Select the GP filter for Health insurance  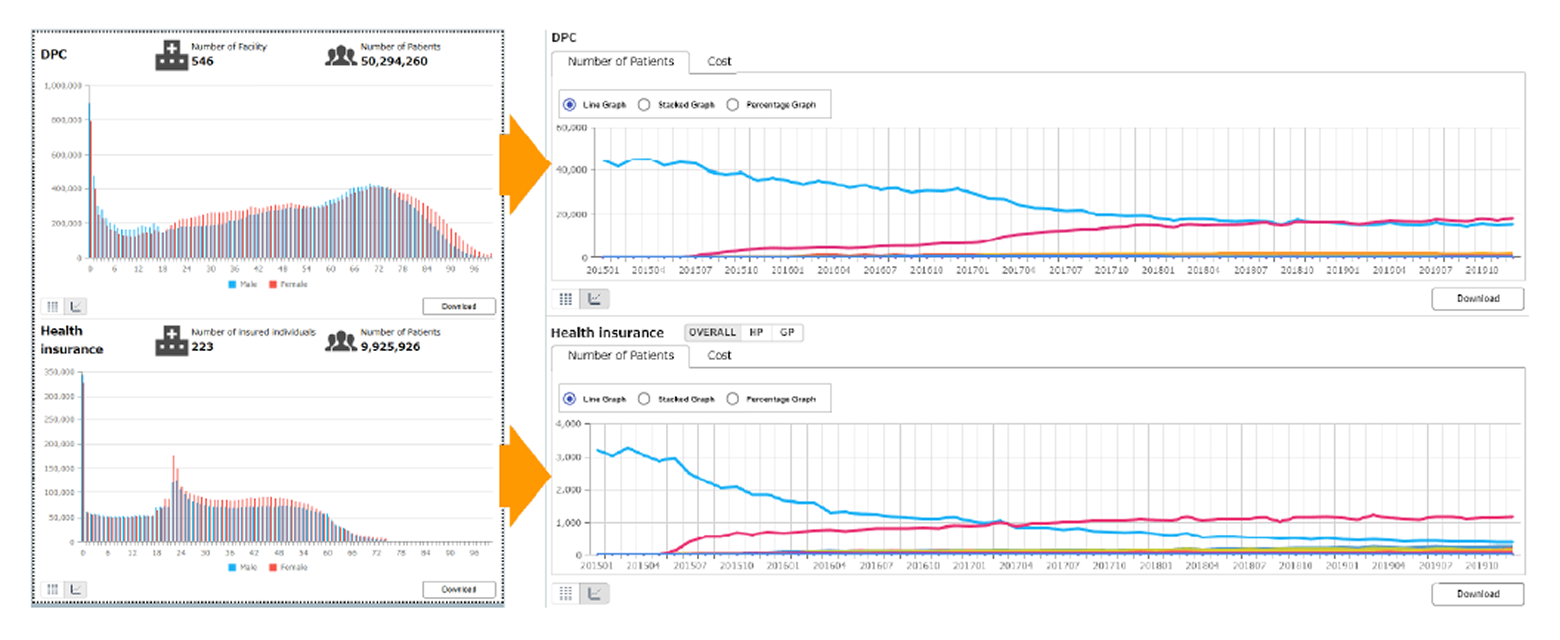[x=787, y=333]
